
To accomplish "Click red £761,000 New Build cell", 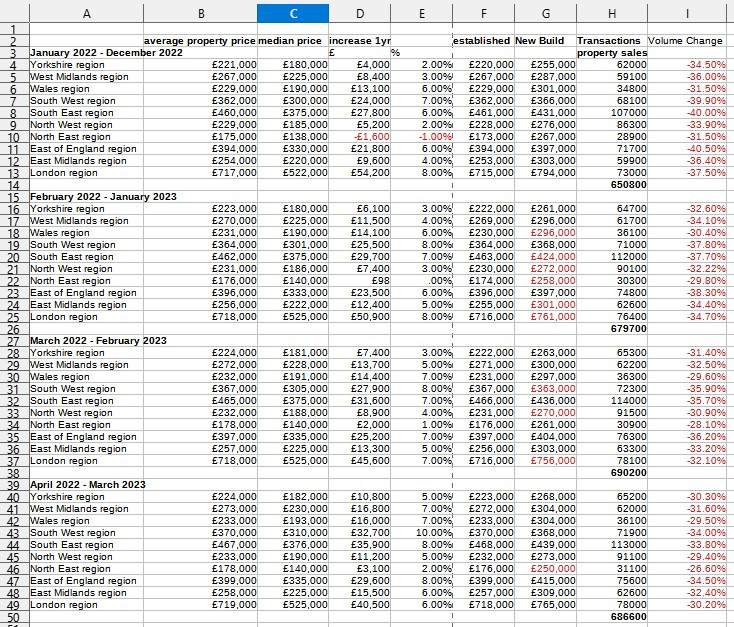I will coord(545,317).
